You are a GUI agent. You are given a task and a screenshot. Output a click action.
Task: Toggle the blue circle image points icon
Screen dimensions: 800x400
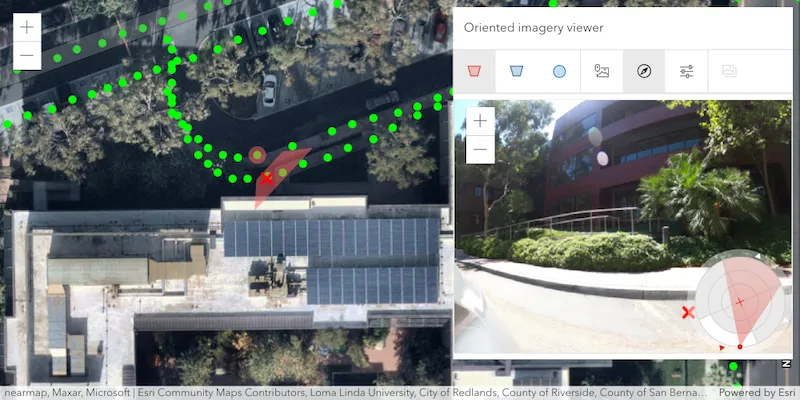pos(559,71)
